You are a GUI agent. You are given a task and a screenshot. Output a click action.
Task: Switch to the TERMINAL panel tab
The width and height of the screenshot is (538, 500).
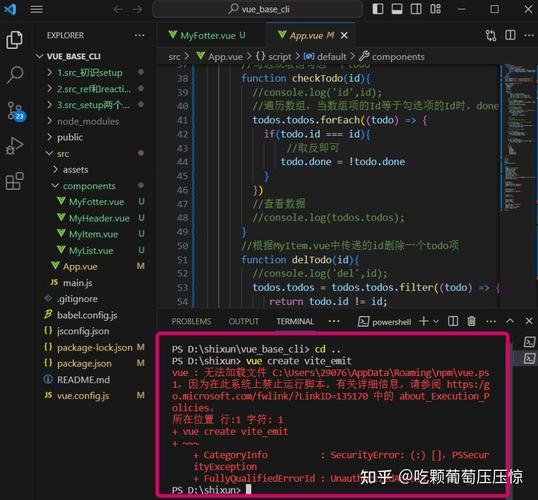[295, 322]
